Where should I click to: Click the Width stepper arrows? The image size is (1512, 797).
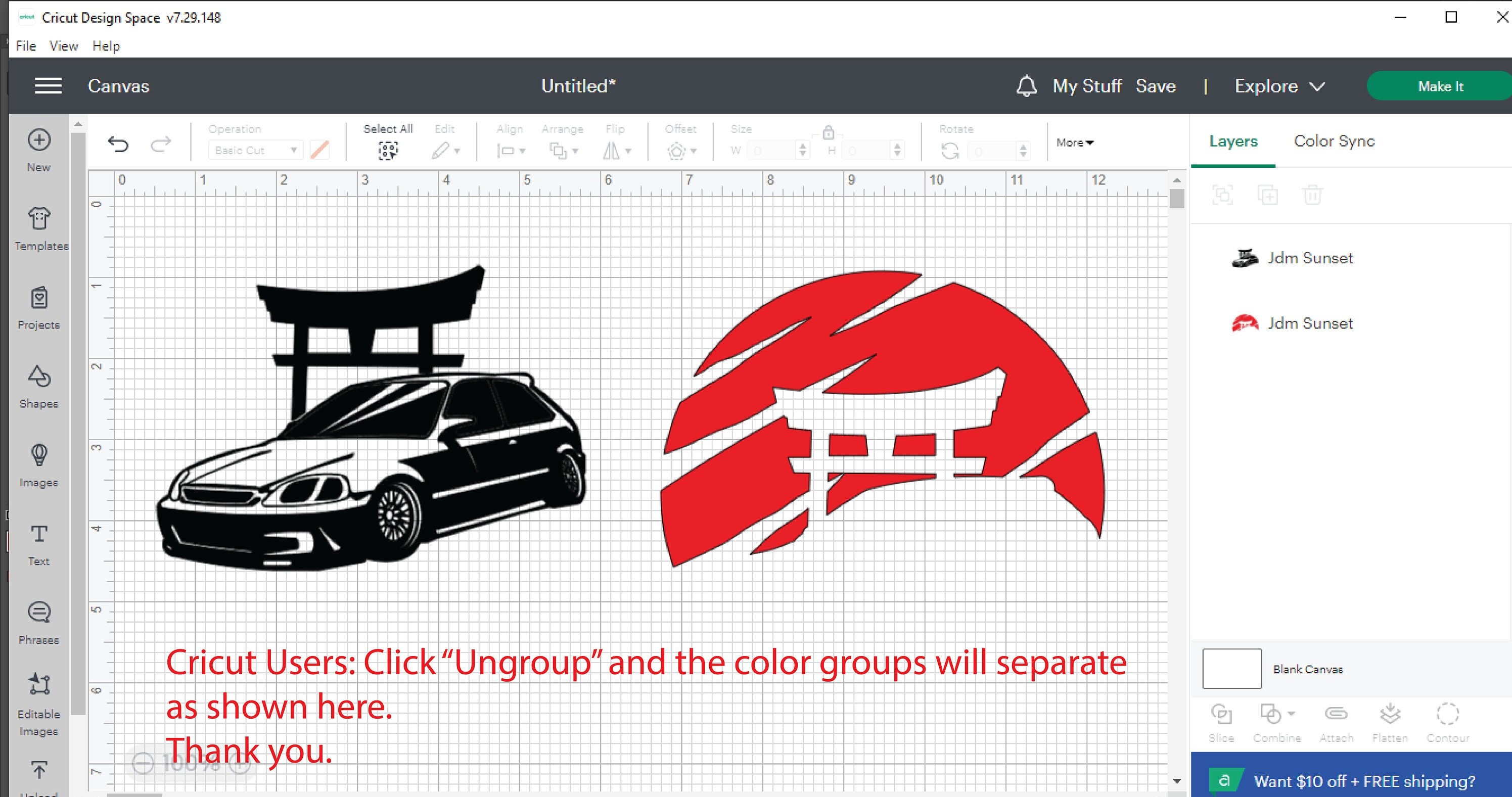point(803,150)
